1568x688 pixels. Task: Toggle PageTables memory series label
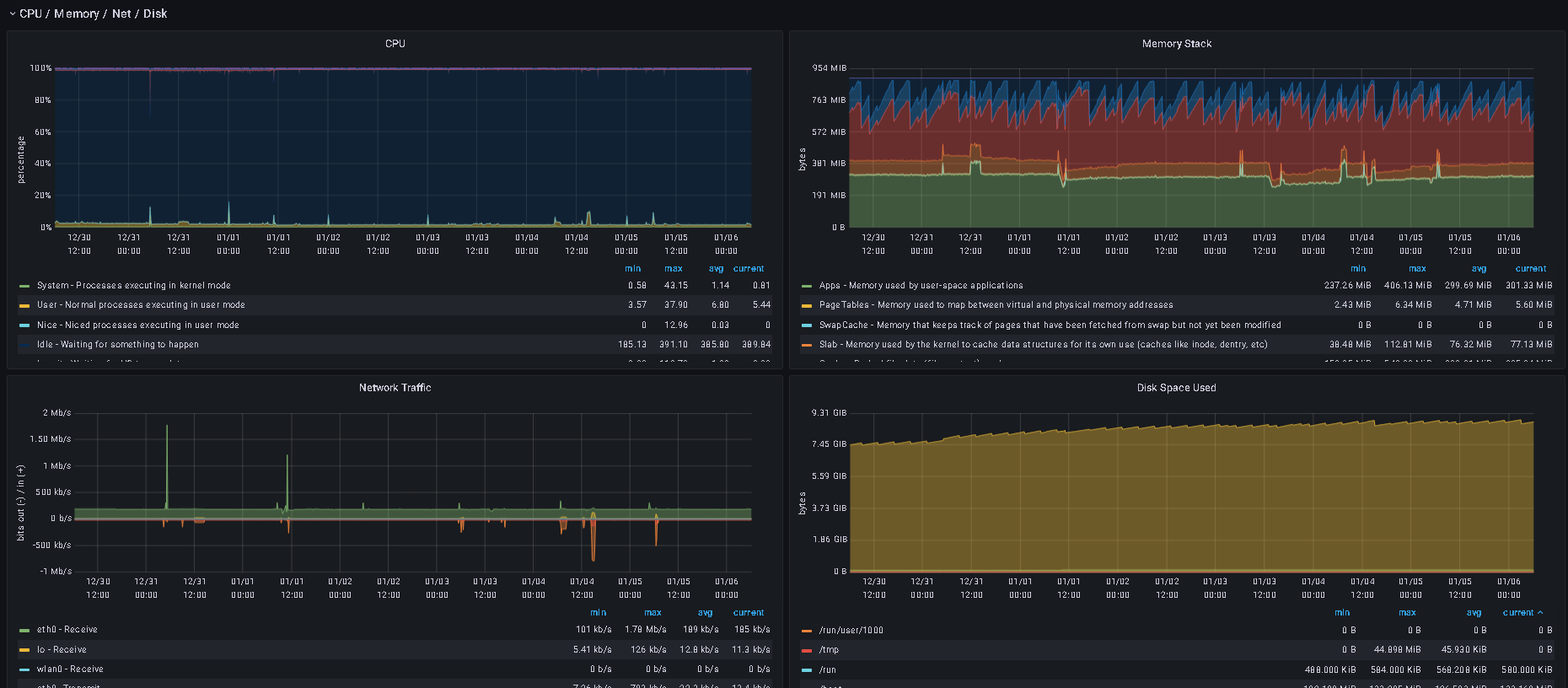[996, 305]
